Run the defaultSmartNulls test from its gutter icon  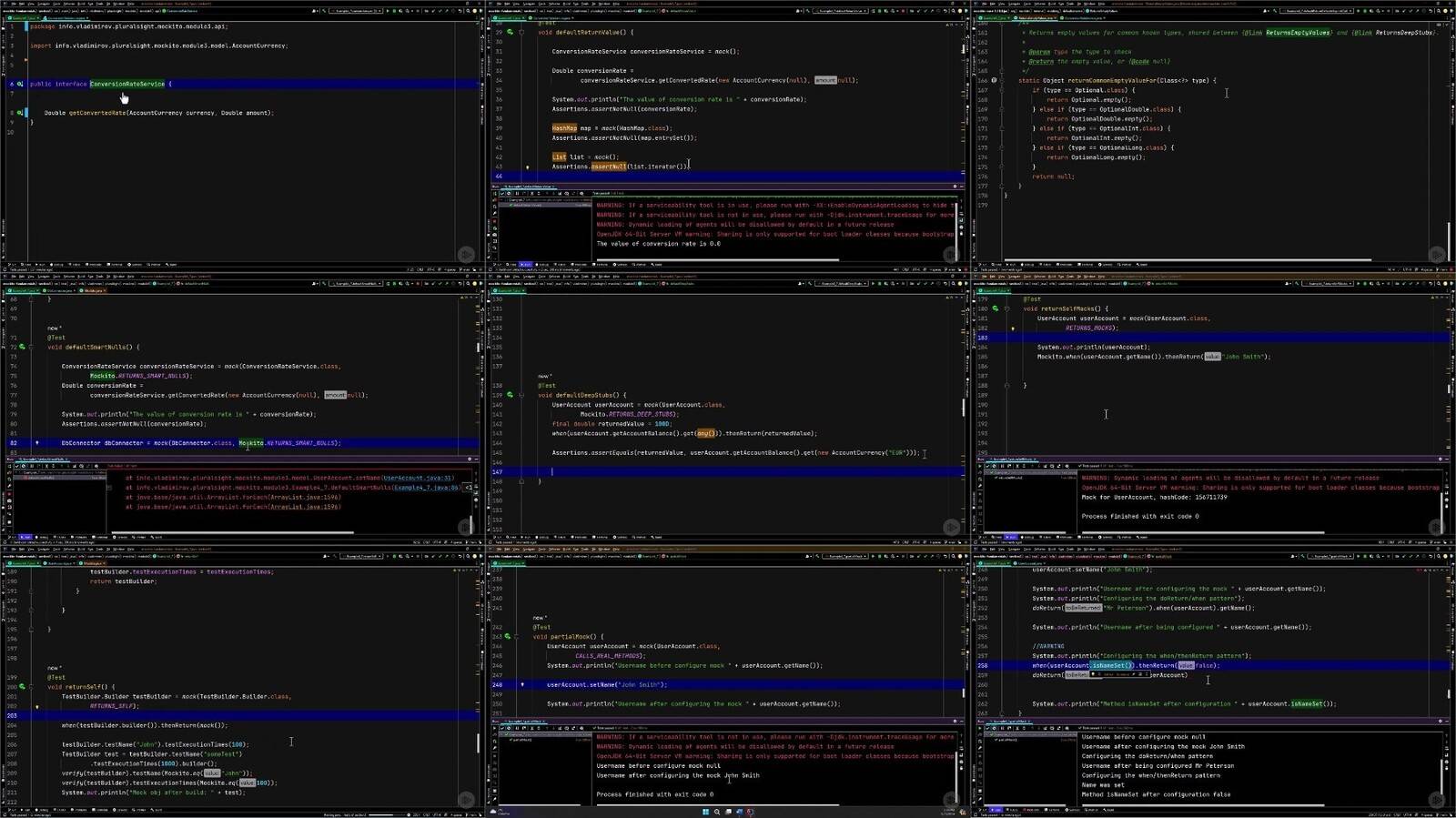click(x=20, y=347)
